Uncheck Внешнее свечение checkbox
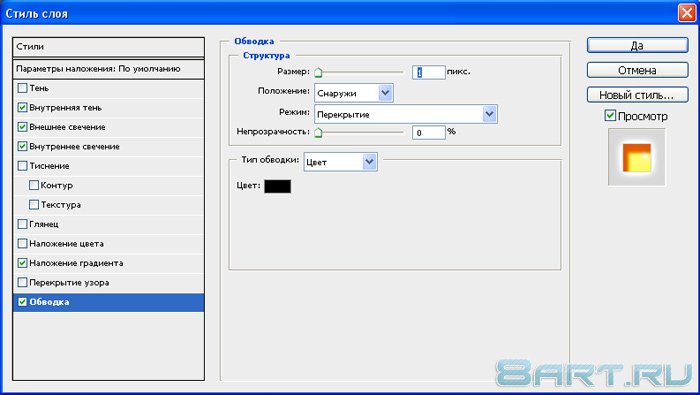The height and width of the screenshot is (395, 700). 22,127
